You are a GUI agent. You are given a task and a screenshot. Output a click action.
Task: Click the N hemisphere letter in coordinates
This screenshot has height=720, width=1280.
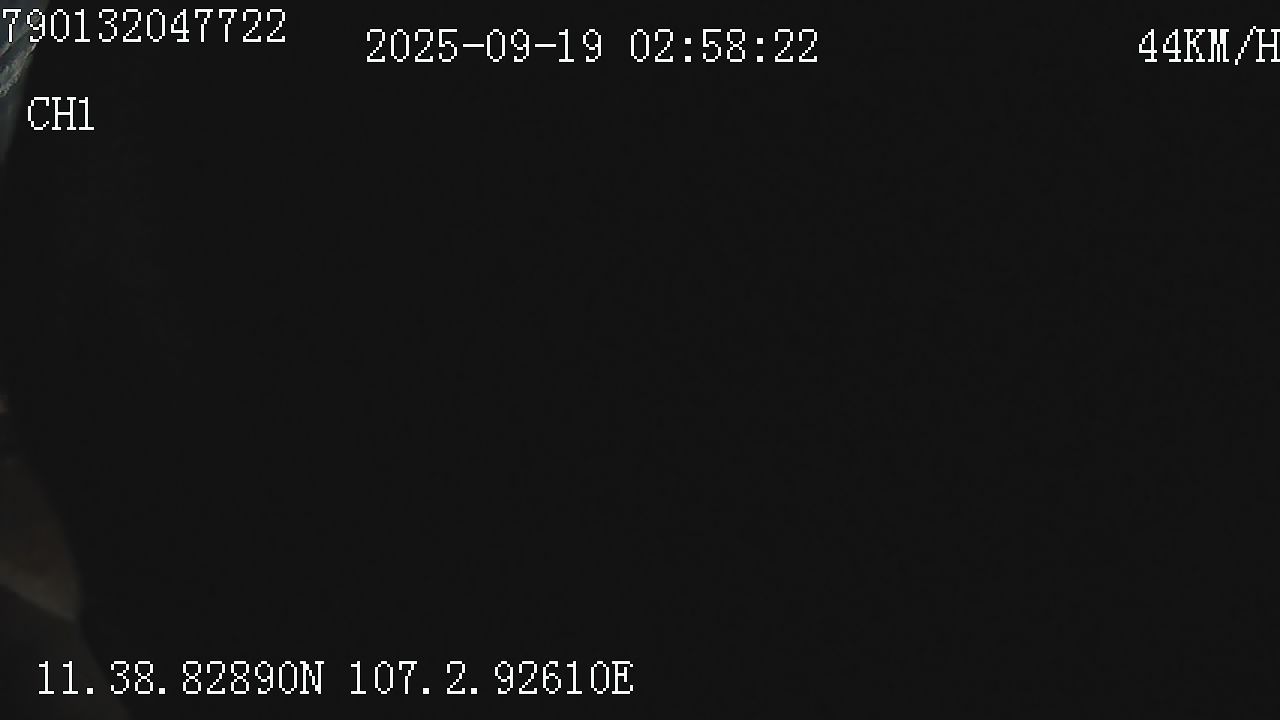[x=311, y=678]
